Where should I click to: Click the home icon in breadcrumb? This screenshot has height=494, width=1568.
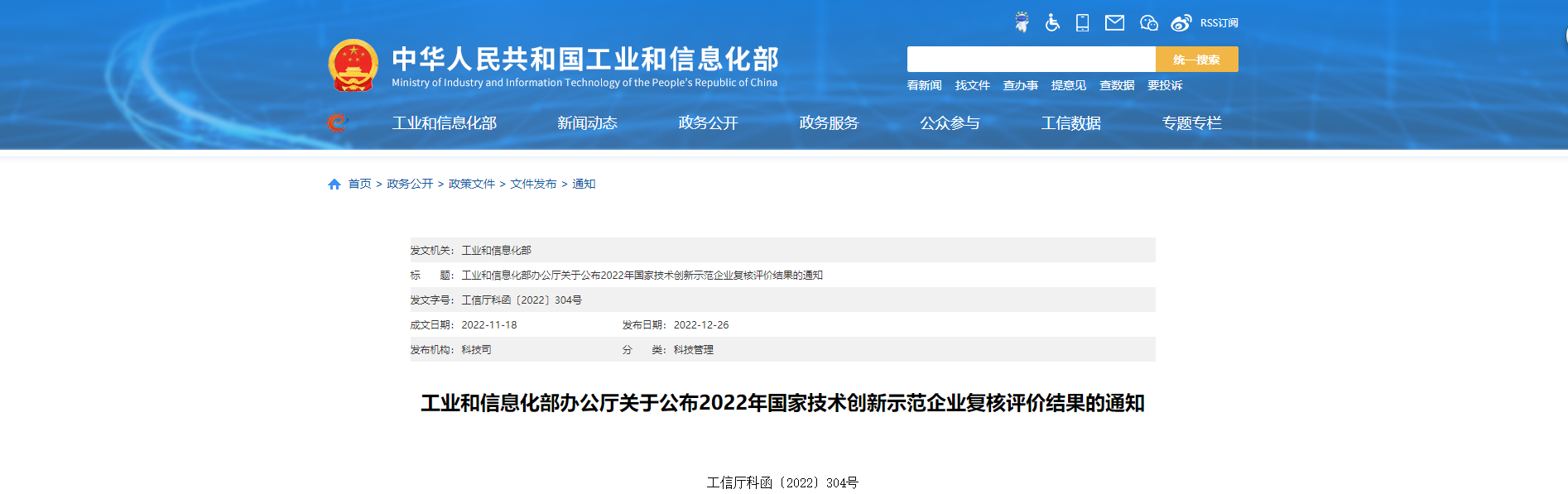pos(334,184)
